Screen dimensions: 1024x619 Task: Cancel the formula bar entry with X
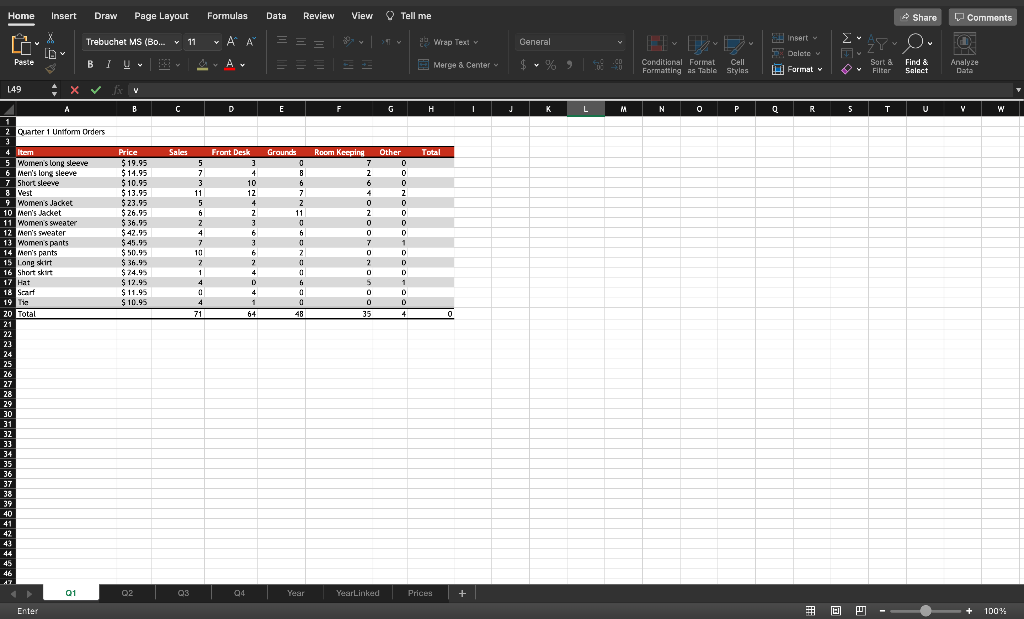click(x=74, y=90)
